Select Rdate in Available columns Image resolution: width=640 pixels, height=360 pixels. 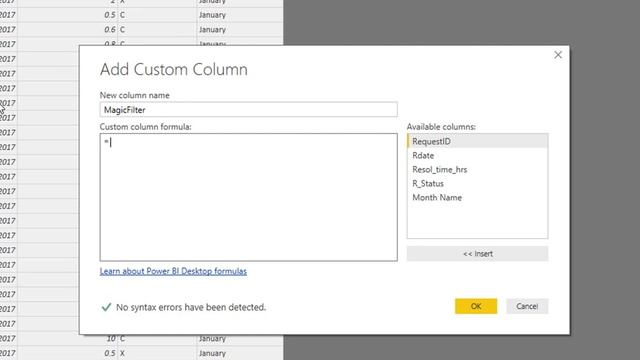(477, 156)
